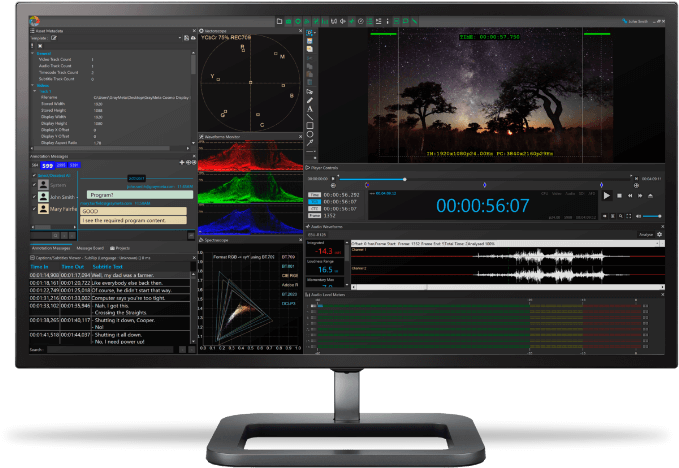Click the green diagonal line toolbar icon
Image resolution: width=679 pixels, height=468 pixels.
[414, 21]
